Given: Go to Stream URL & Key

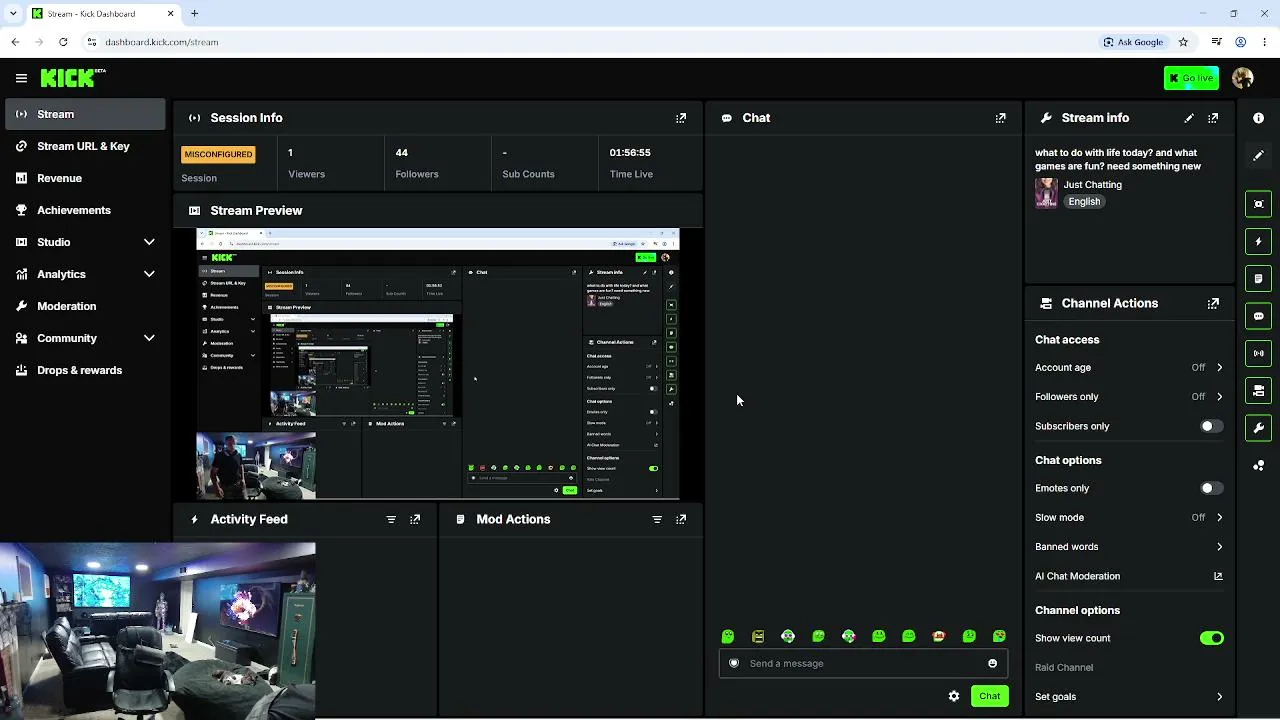Looking at the screenshot, I should click(85, 146).
